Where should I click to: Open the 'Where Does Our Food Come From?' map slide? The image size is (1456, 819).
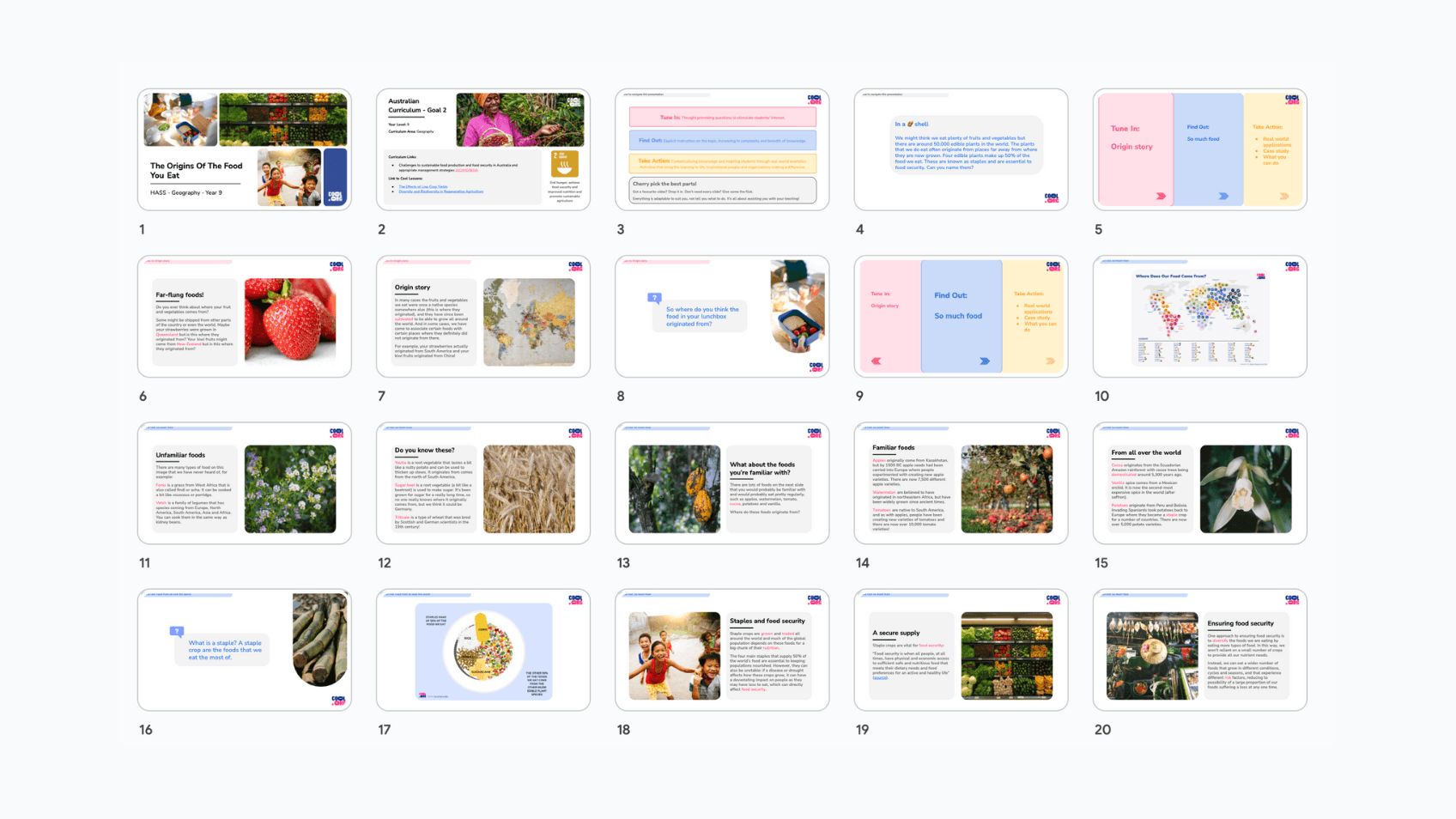coord(1199,316)
